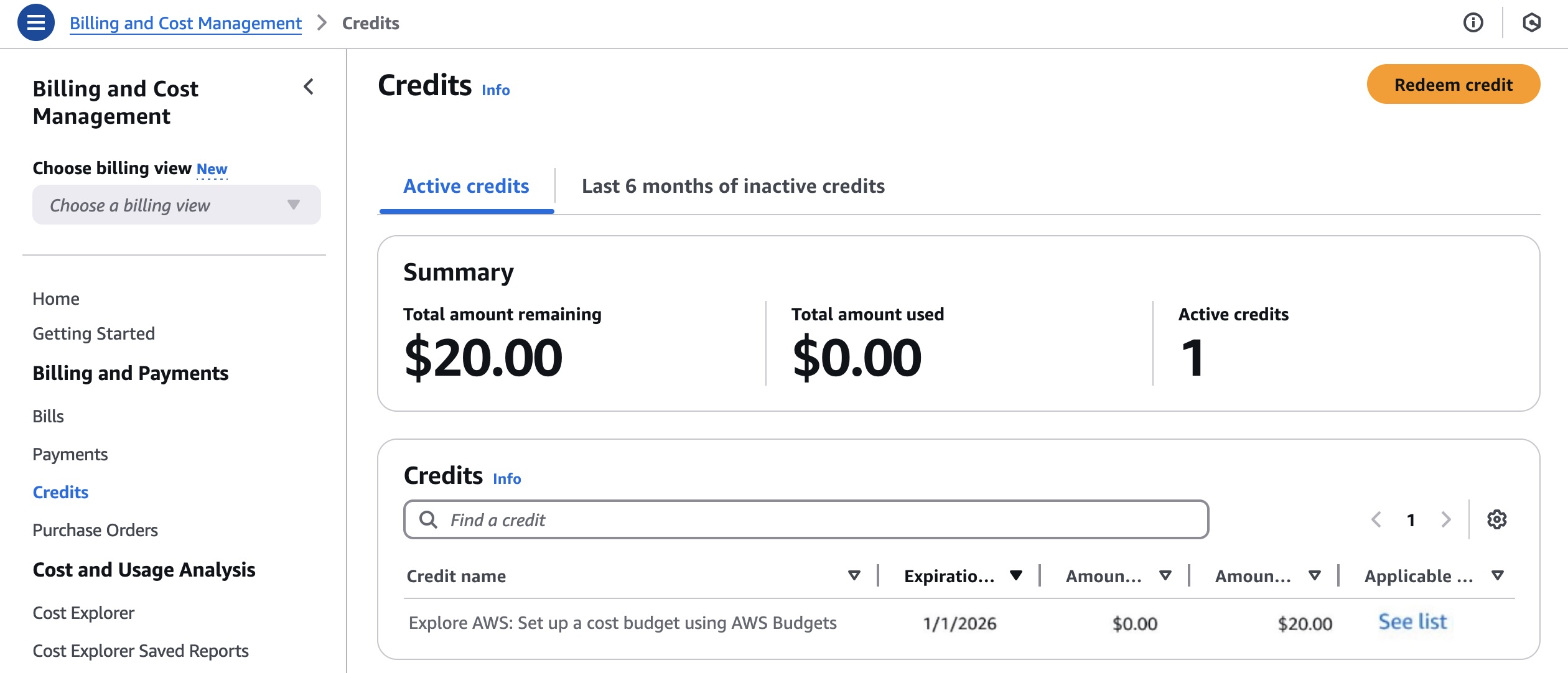This screenshot has width=1568, height=673.
Task: Click the search magnifier in Find a credit
Action: point(428,519)
